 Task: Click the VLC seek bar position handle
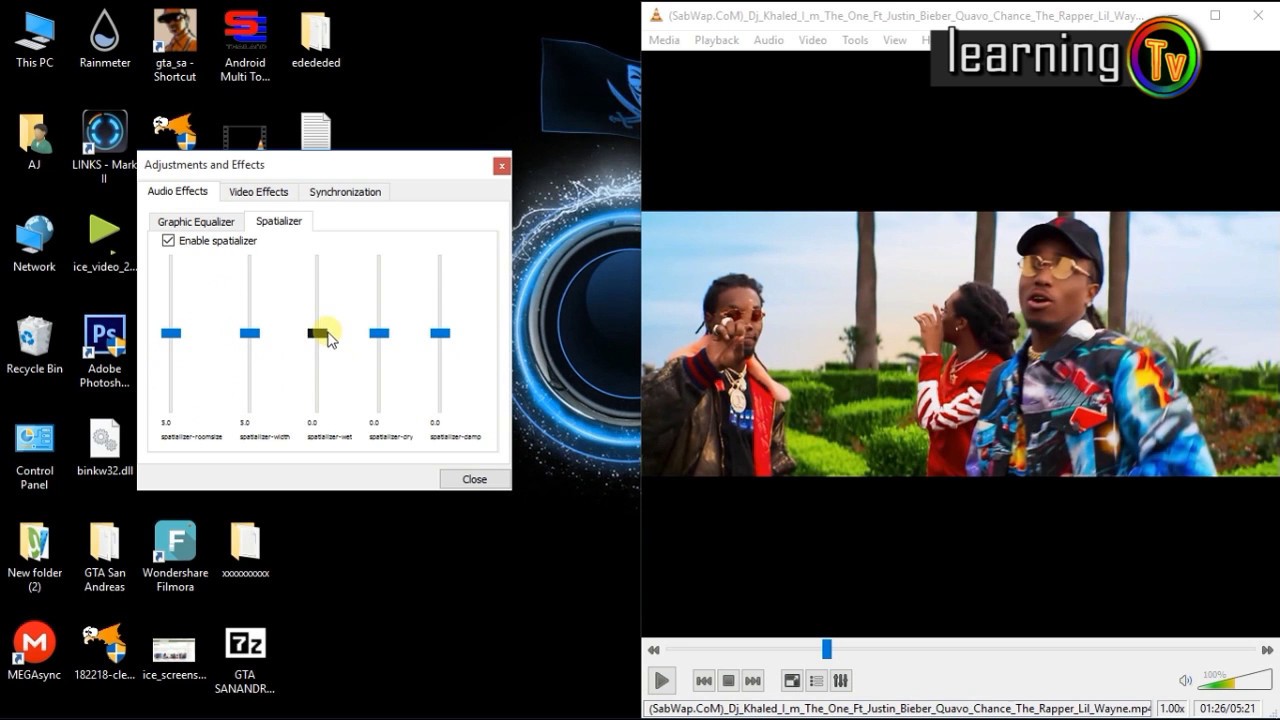click(827, 650)
